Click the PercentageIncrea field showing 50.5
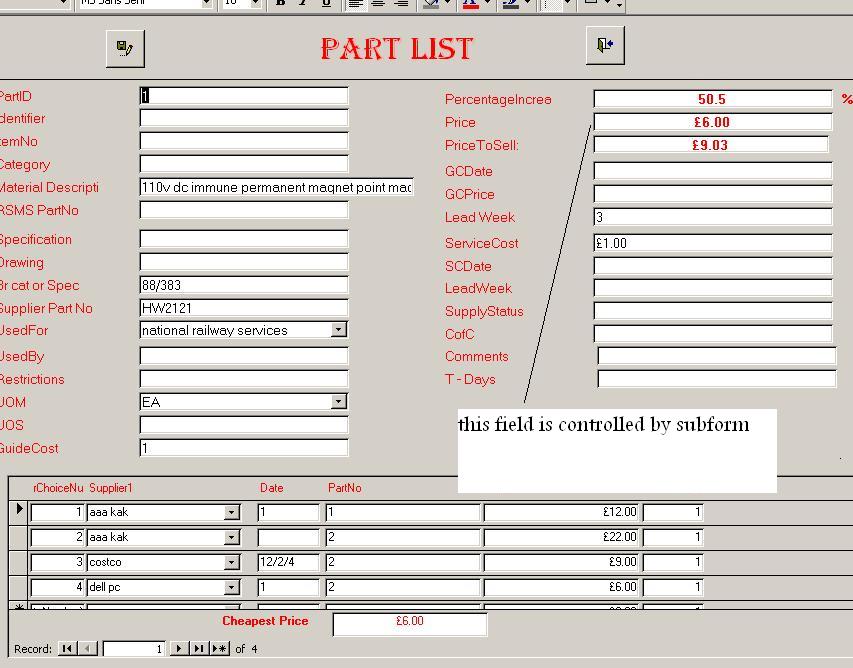This screenshot has height=668, width=853. coord(713,99)
